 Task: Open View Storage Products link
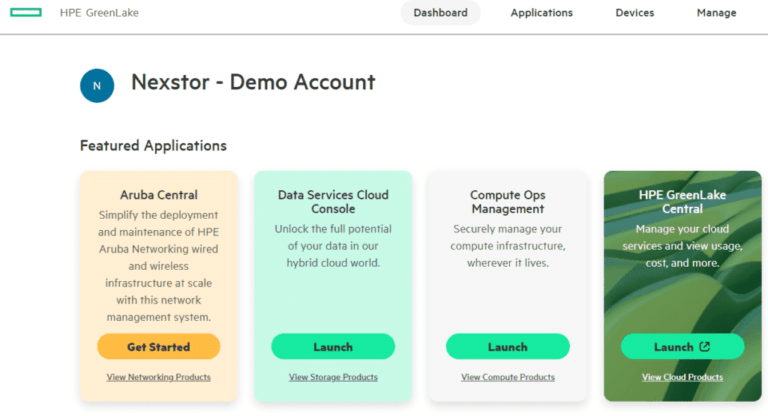[333, 377]
